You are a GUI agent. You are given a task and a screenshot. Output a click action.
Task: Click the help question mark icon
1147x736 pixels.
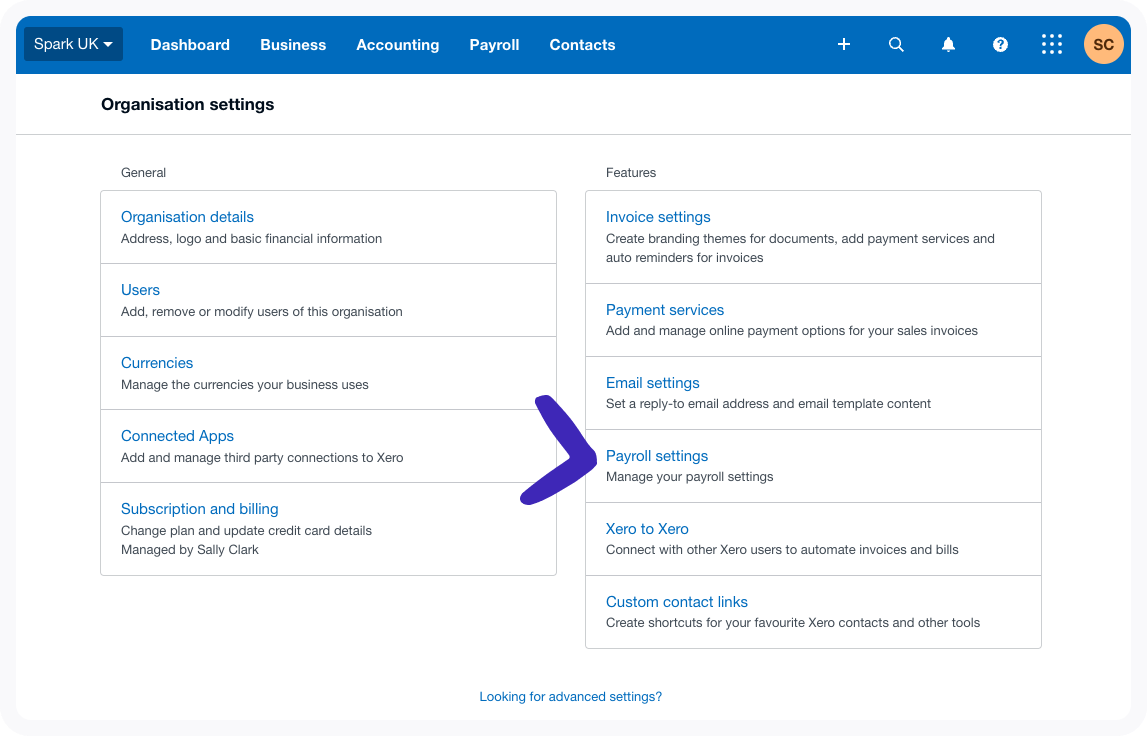1000,45
